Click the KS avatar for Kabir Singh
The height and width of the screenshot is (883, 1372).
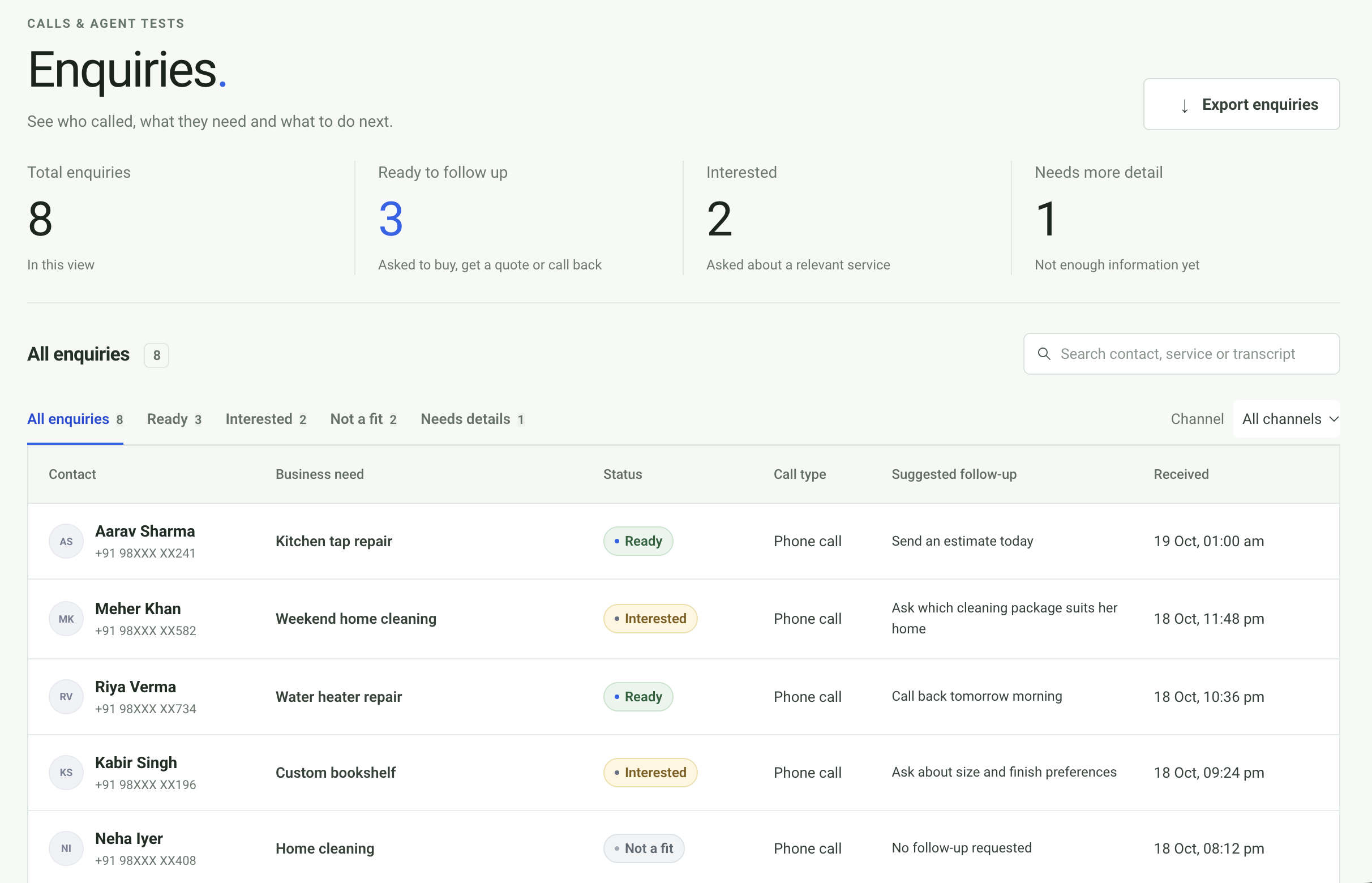67,772
